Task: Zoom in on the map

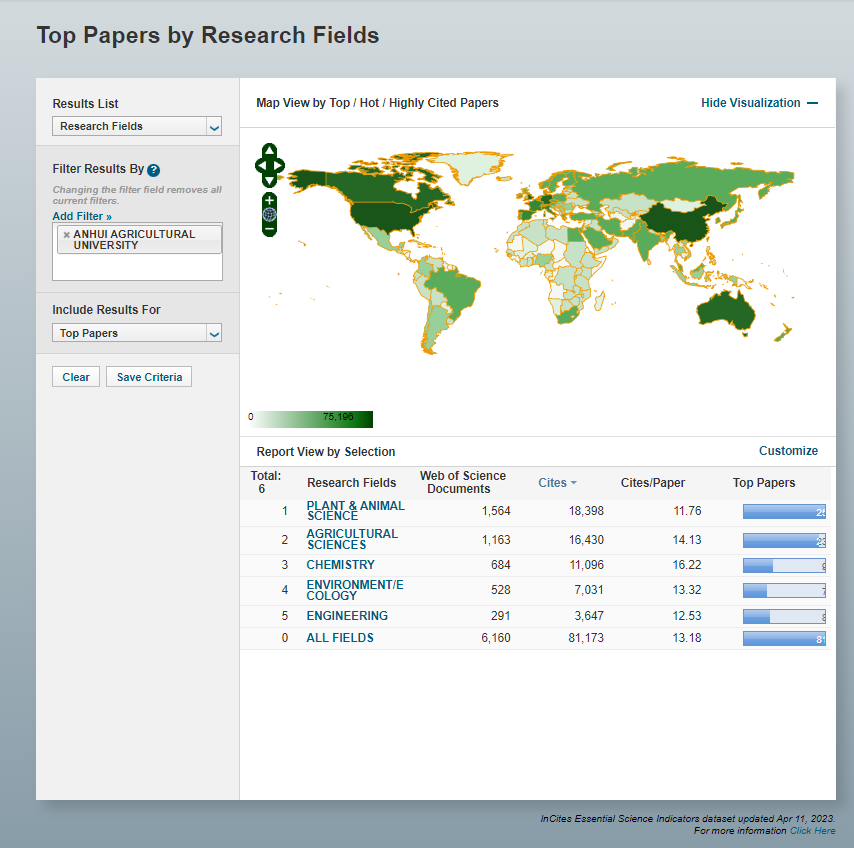Action: coord(270,200)
